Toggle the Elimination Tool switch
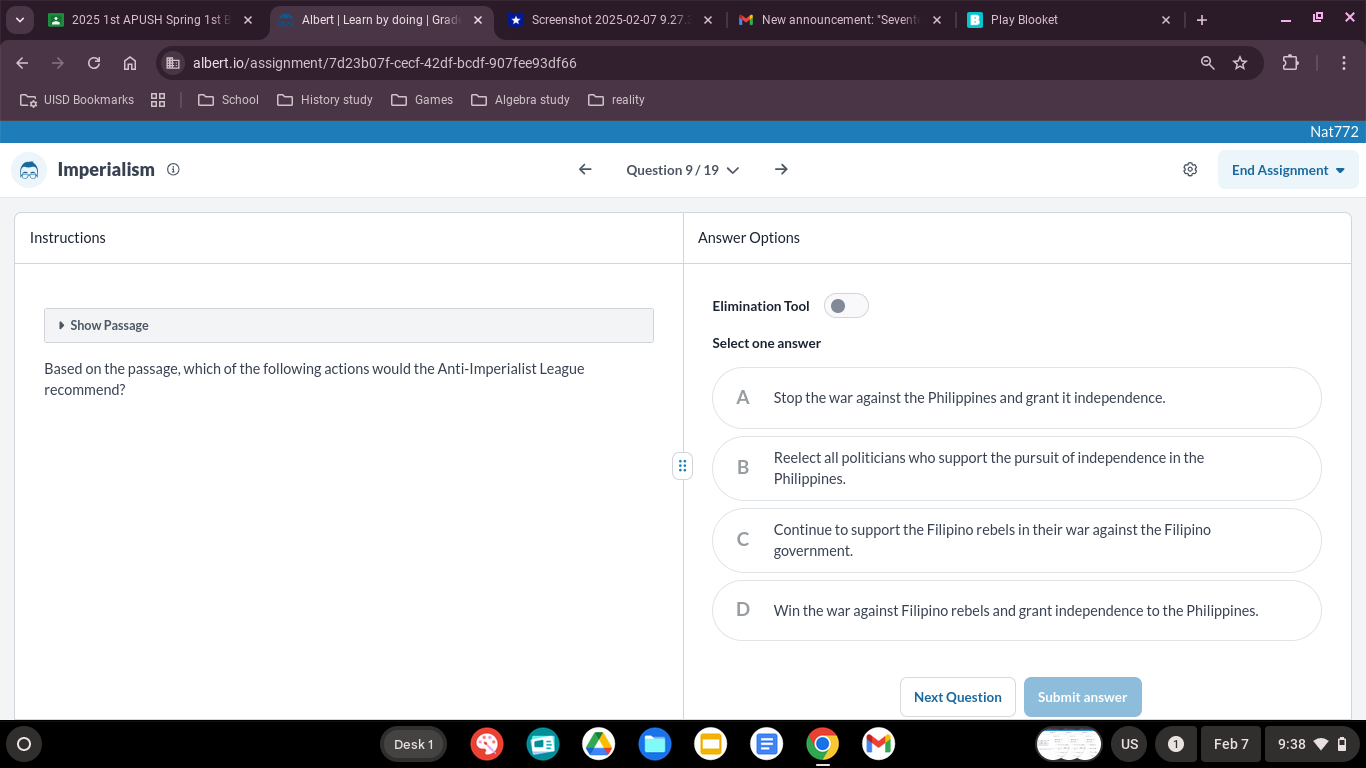 coord(846,306)
